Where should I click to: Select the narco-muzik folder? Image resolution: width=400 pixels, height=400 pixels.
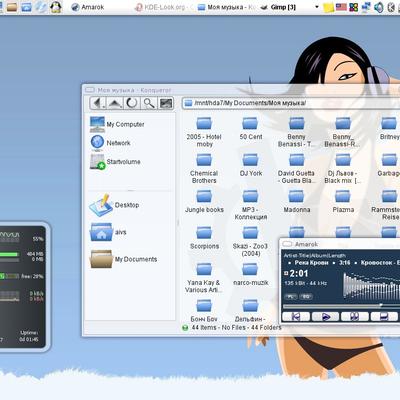[x=250, y=275]
